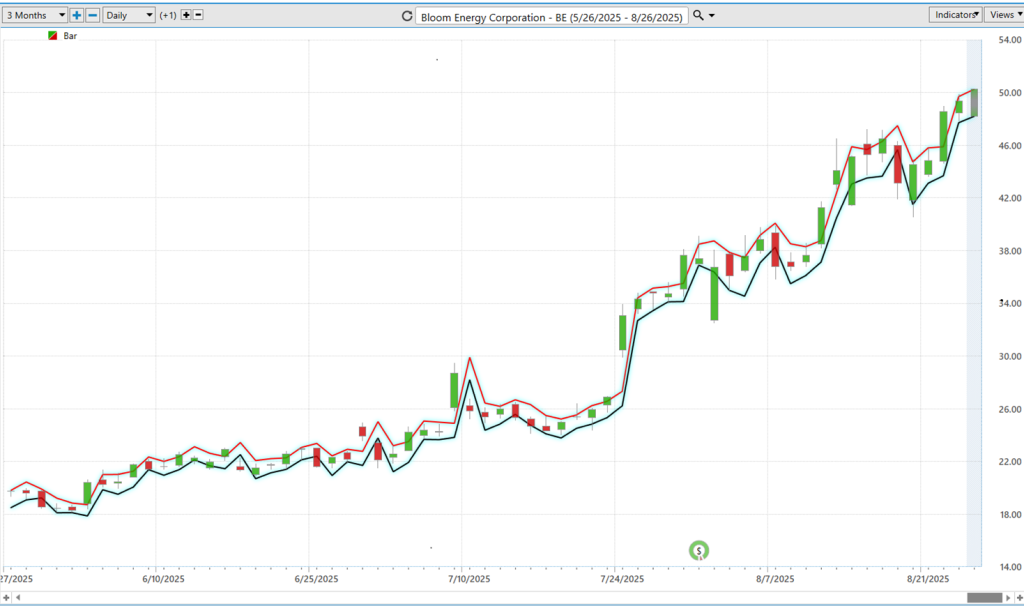Click the Bloom Energy Corporation symbol field
1024x606 pixels.
click(551, 16)
